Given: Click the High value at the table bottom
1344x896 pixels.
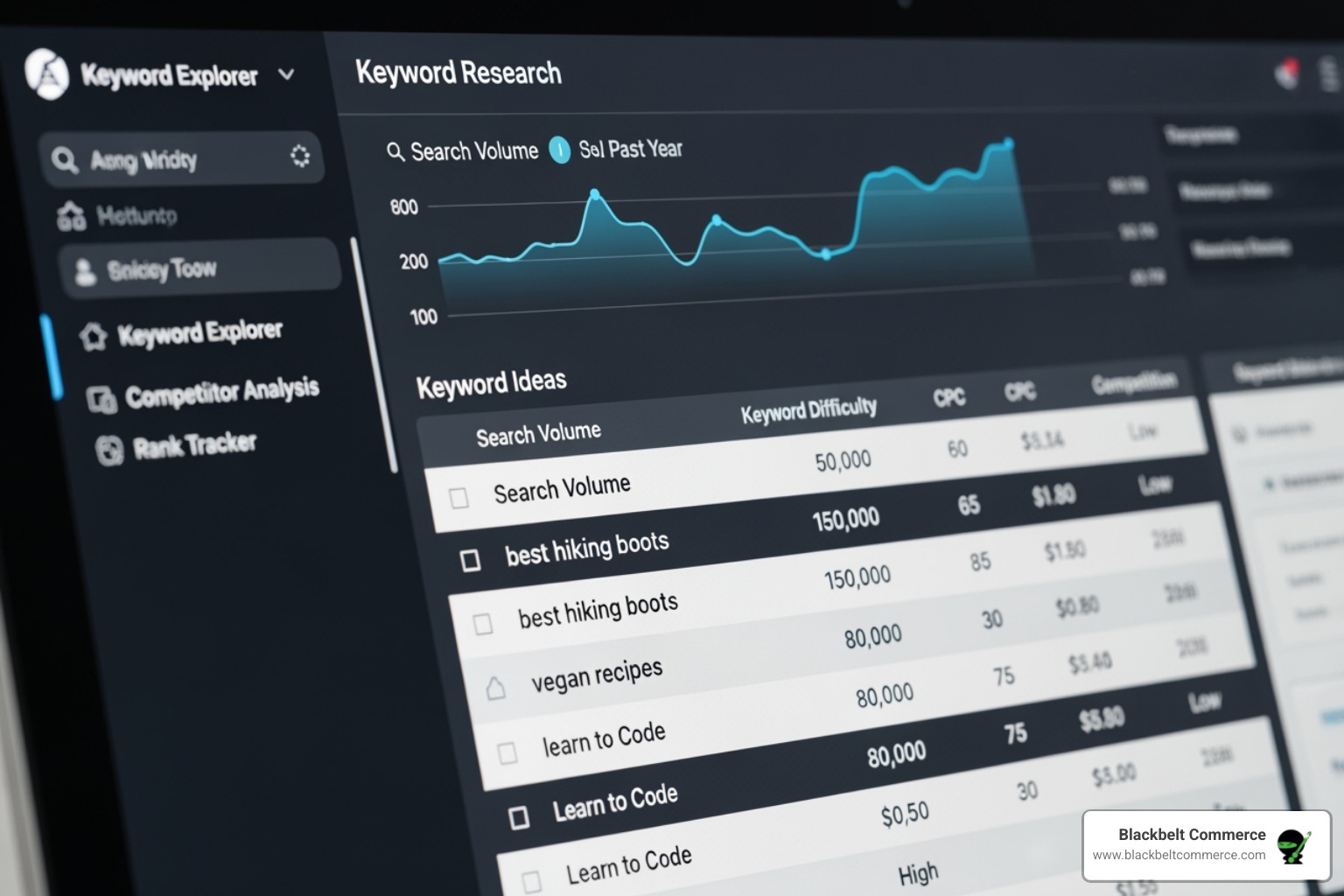Looking at the screenshot, I should 918,873.
